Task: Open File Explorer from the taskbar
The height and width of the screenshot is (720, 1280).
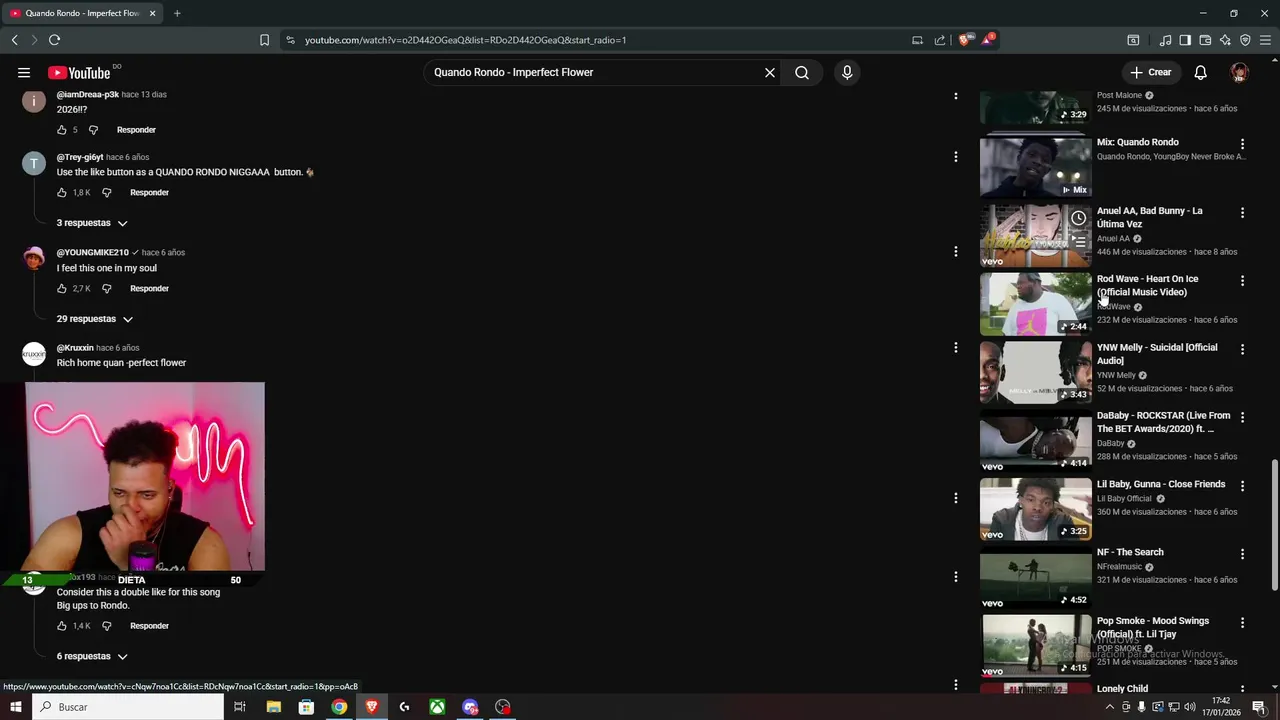Action: click(273, 707)
